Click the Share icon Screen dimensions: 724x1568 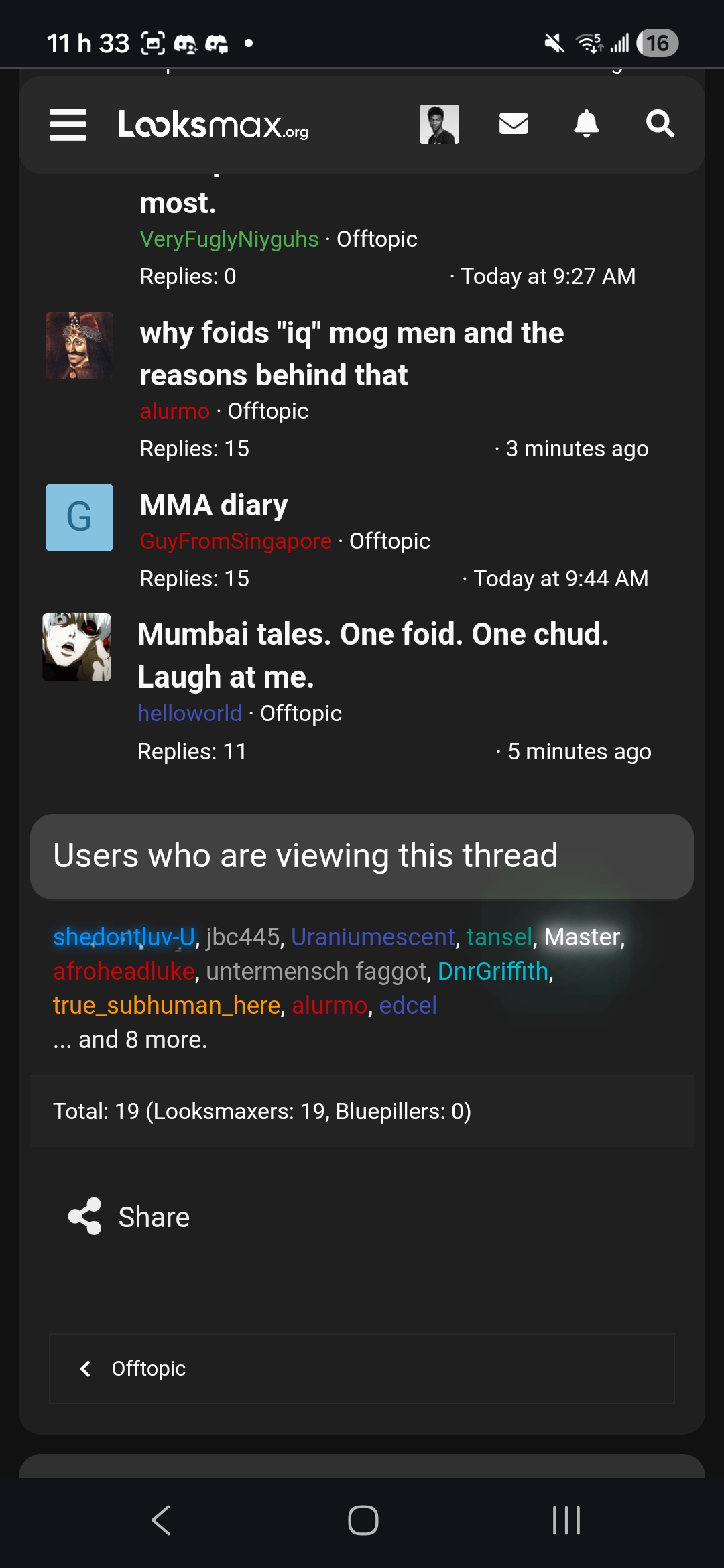click(x=85, y=1216)
